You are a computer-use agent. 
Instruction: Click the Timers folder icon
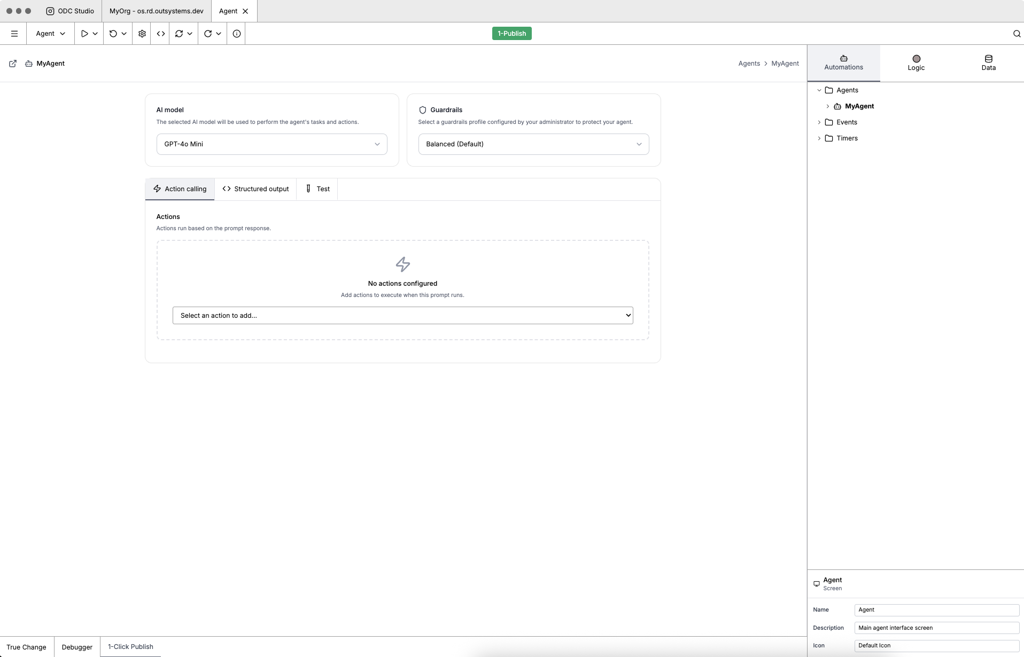[x=829, y=138]
